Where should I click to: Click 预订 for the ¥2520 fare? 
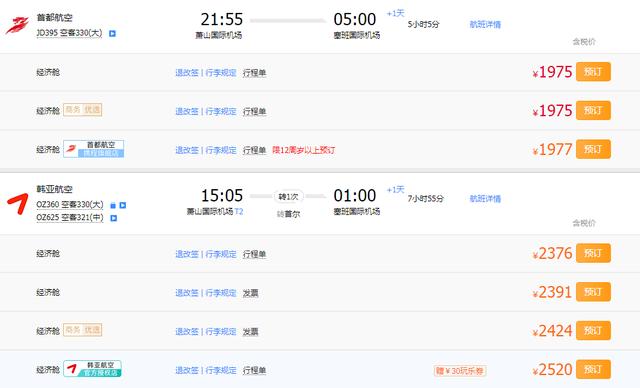pos(593,369)
